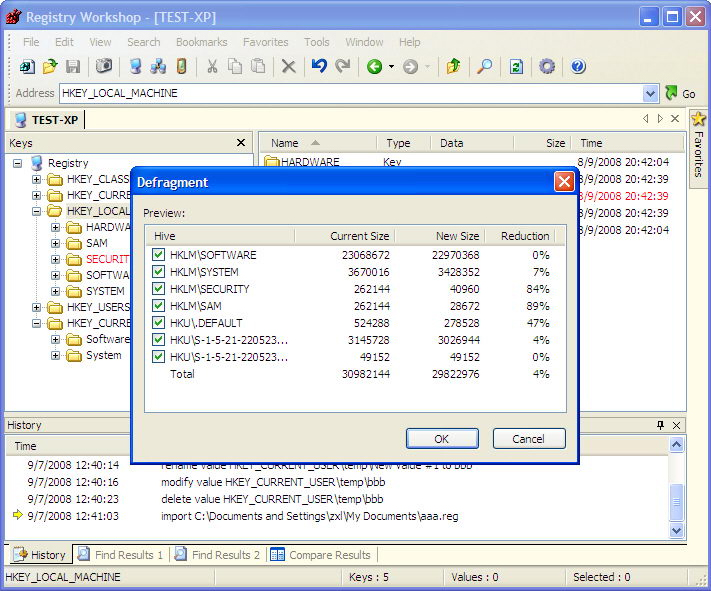Screen dimensions: 711x591
Task: Click the Options gear icon in toolbar
Action: (x=547, y=67)
